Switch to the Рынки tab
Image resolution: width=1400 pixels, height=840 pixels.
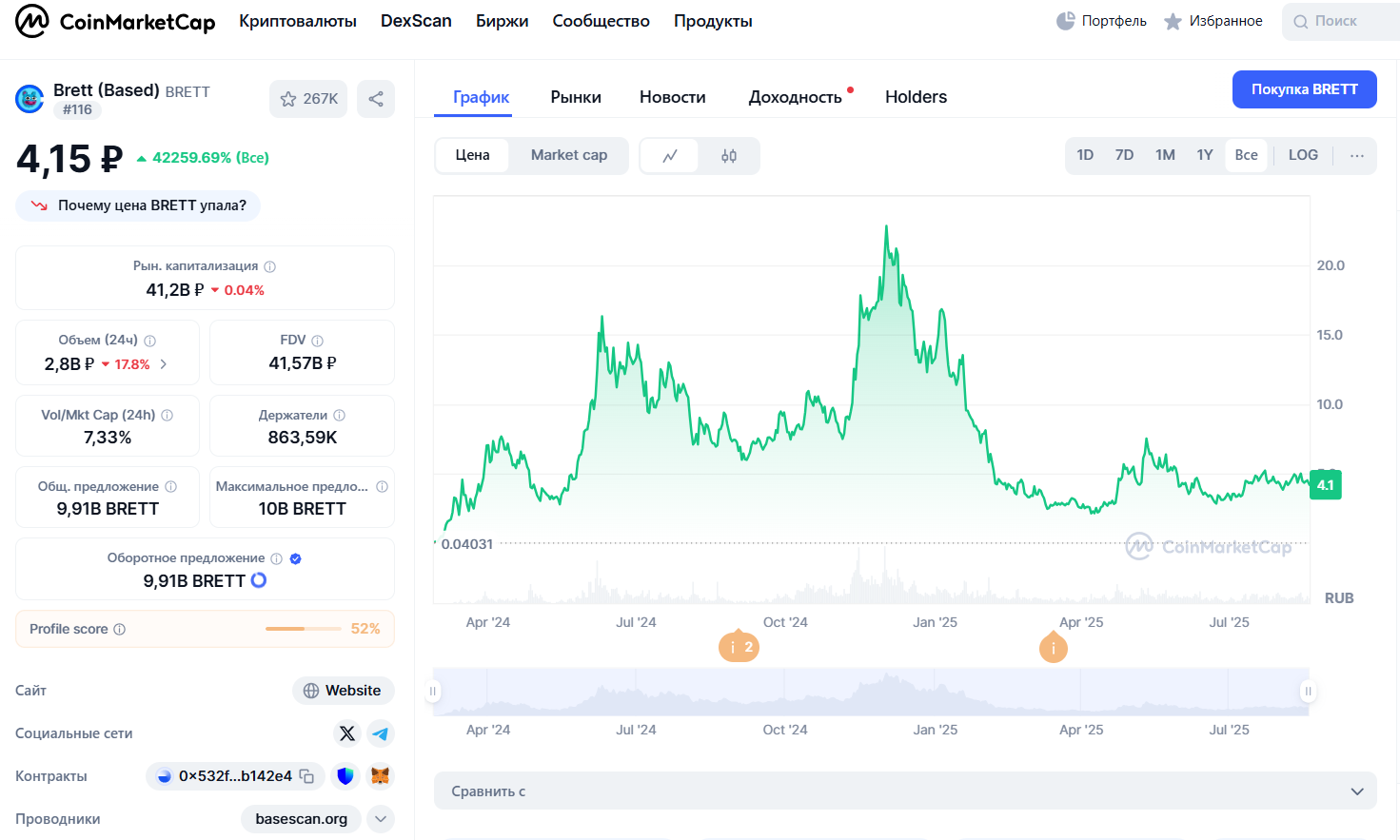point(576,97)
